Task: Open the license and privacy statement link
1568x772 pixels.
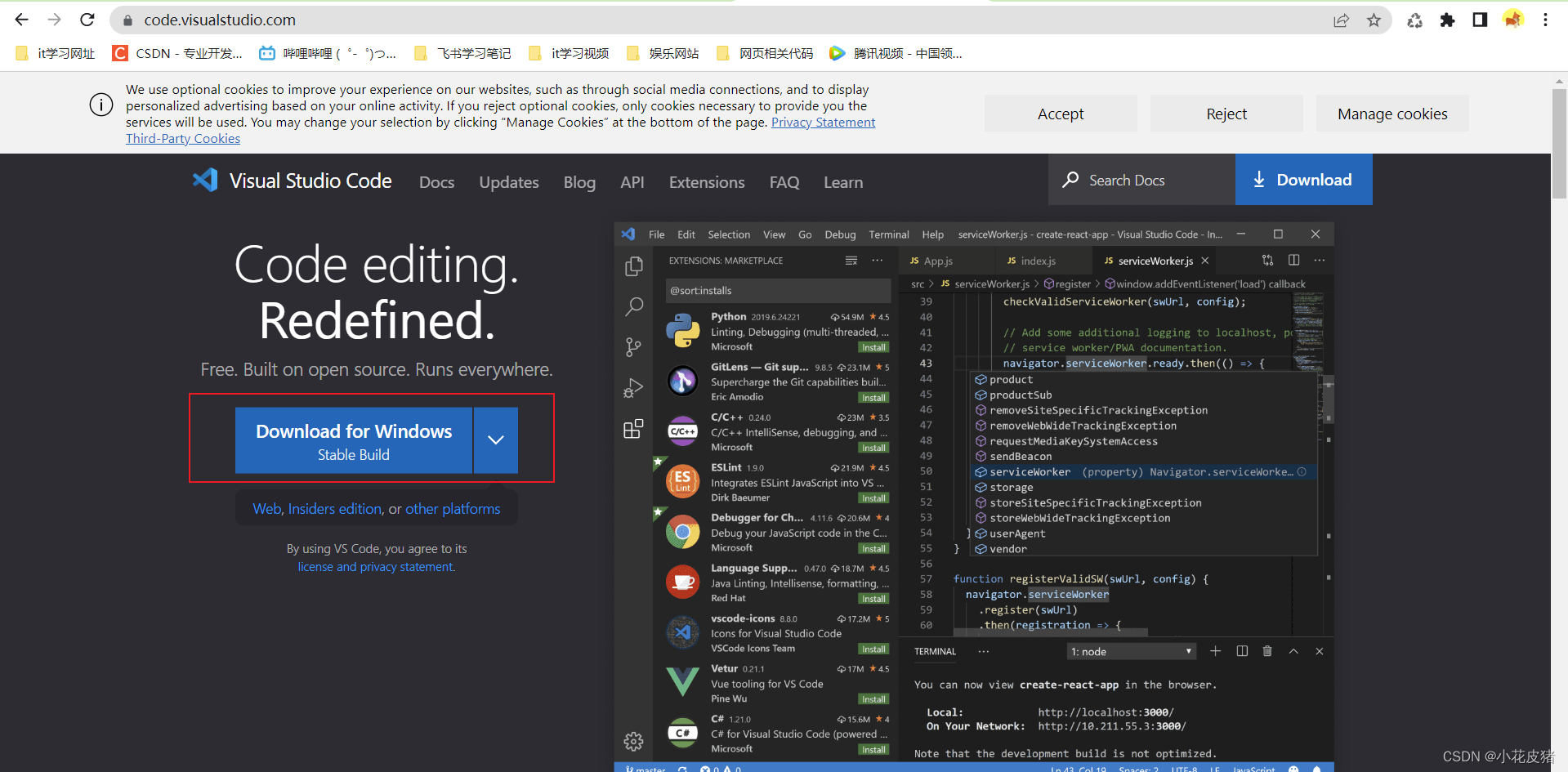Action: 376,567
